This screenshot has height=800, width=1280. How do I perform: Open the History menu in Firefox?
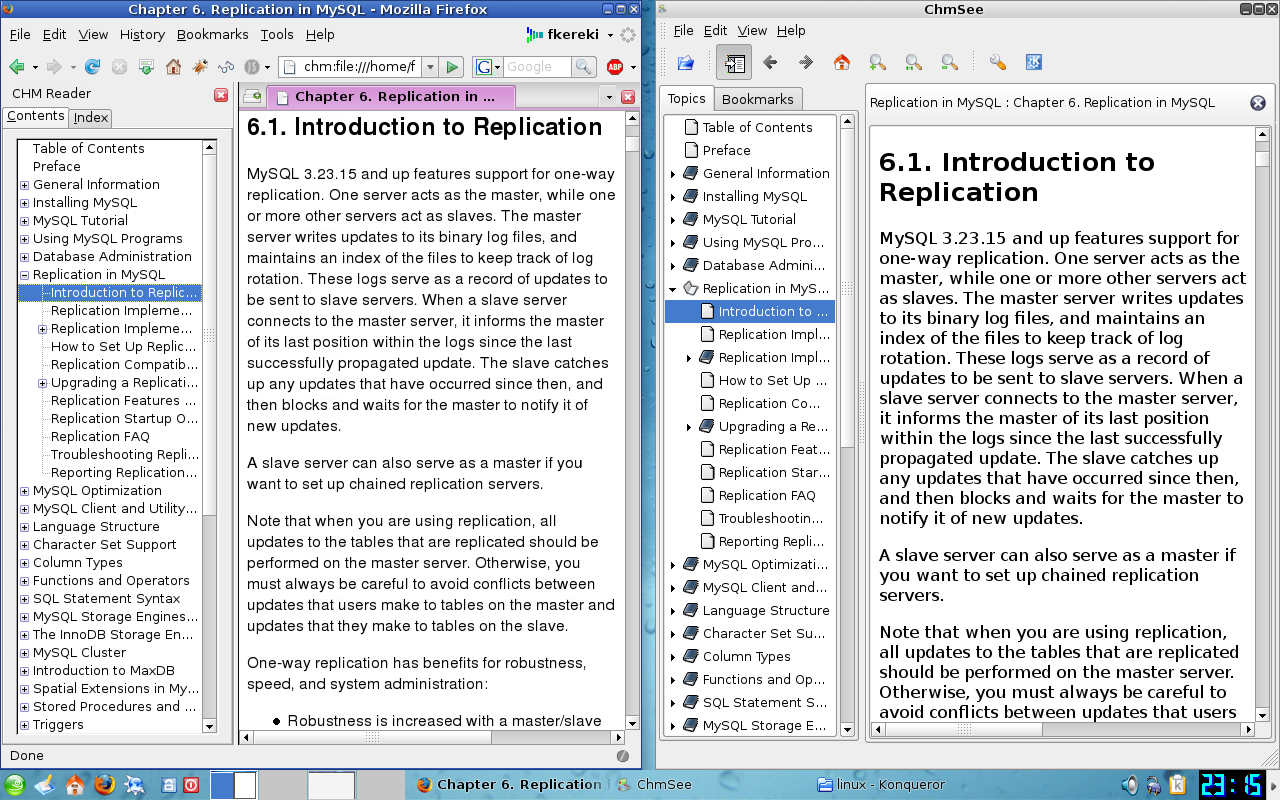pyautogui.click(x=142, y=34)
